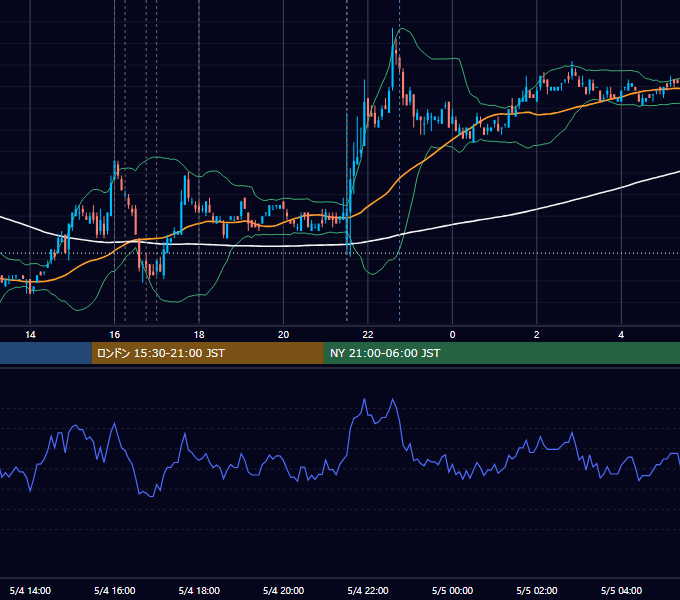Click the 4 hour label
Image resolution: width=680 pixels, height=600 pixels.
621,335
